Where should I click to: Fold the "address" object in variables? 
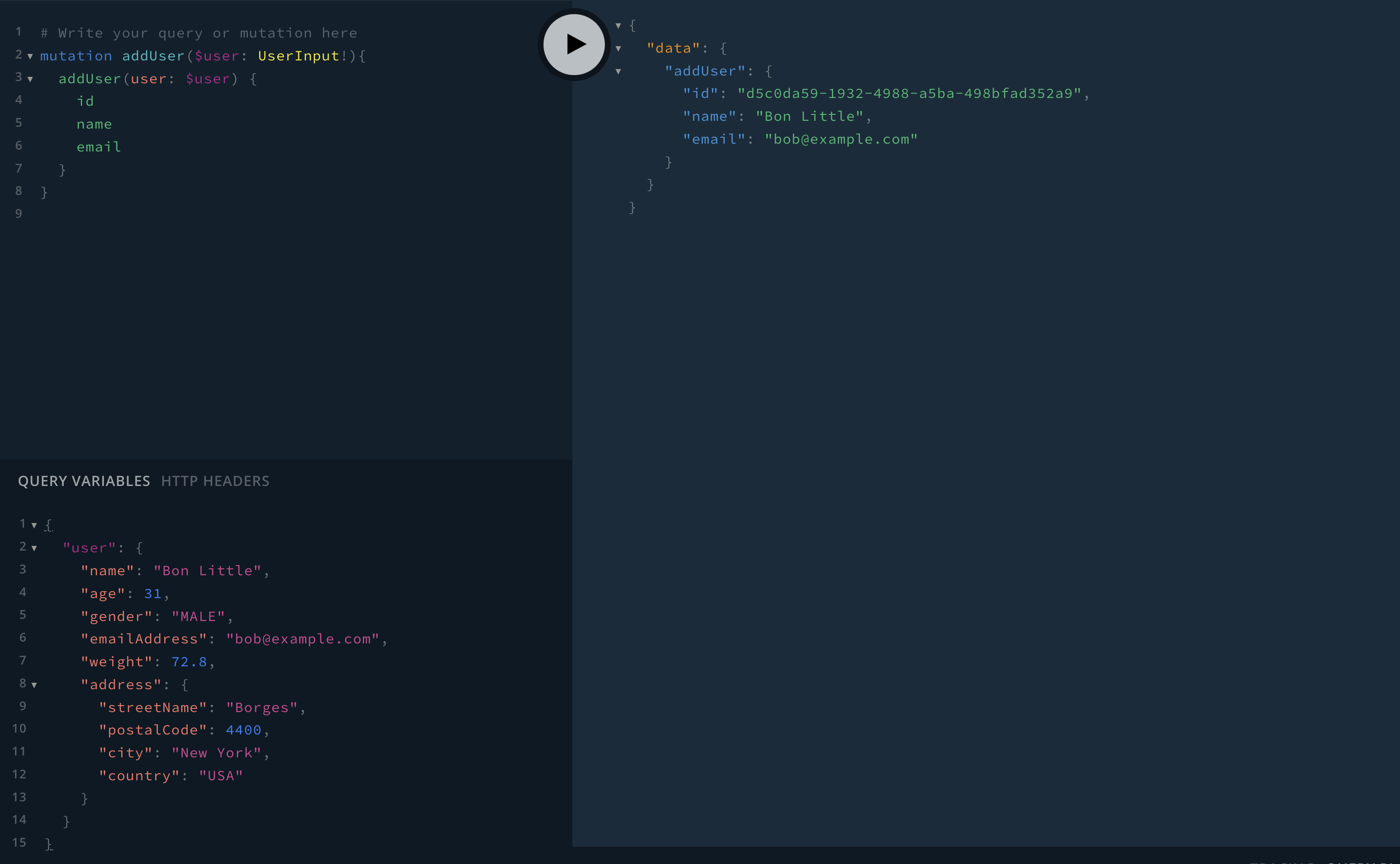coord(34,685)
